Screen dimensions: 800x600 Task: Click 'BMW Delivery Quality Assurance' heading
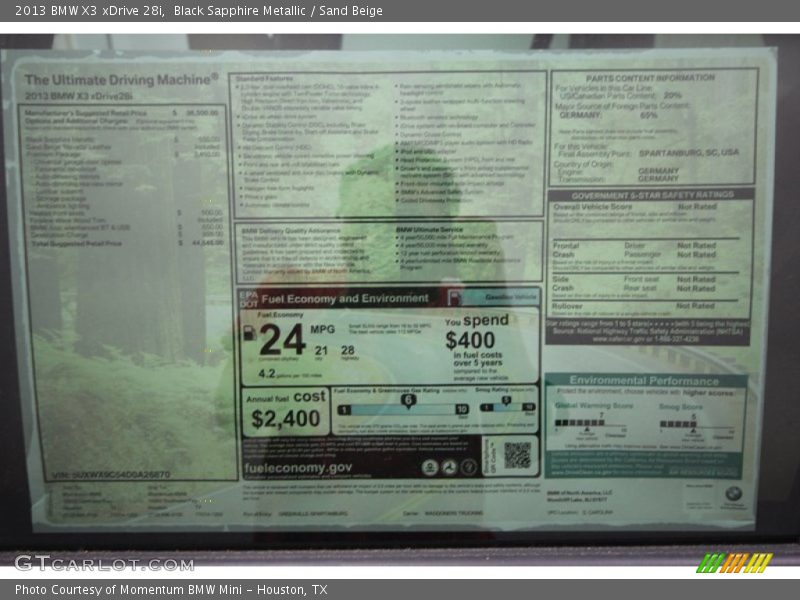[291, 231]
